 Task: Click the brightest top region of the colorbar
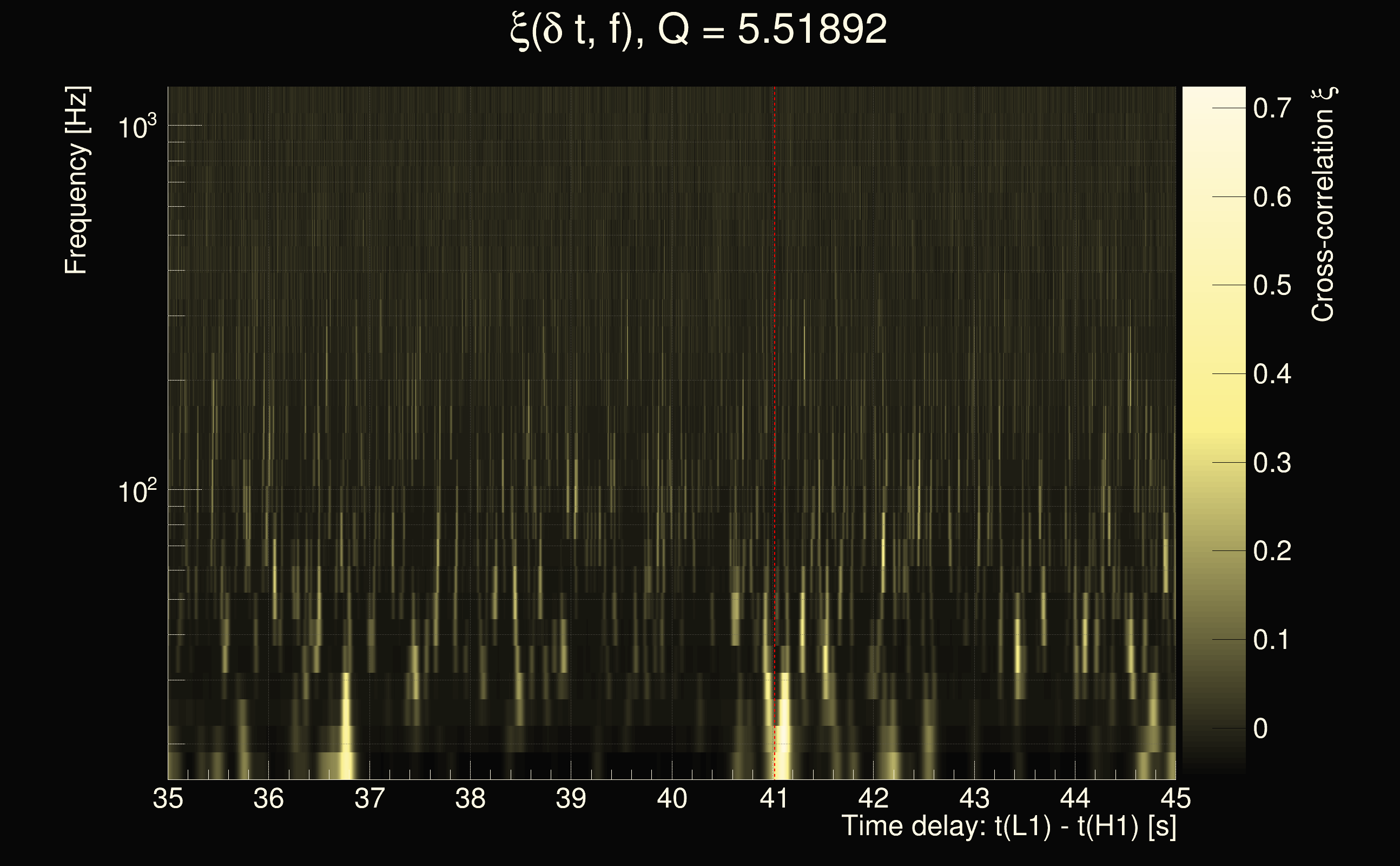[x=1213, y=95]
